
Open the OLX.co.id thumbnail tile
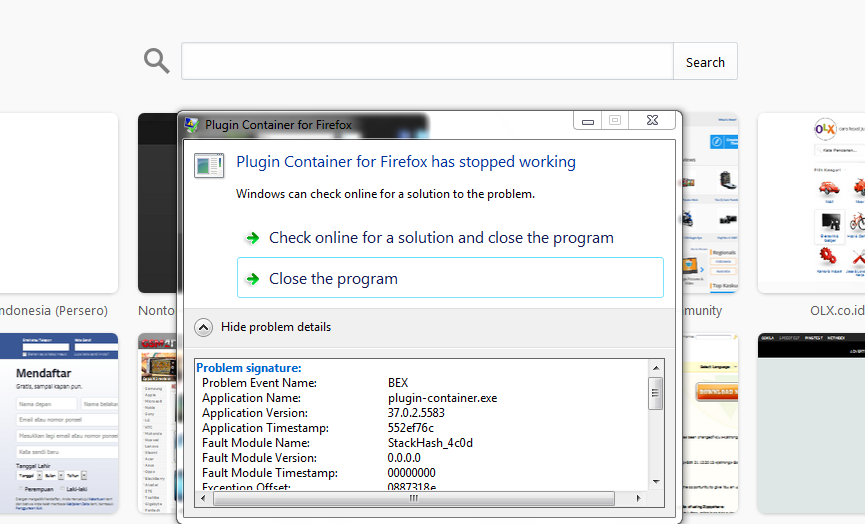[811, 203]
